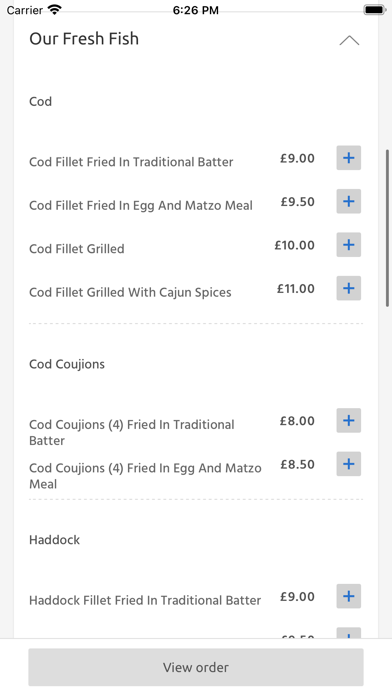Tap Cod Fillet Grilled With Cajun Spices name
Image resolution: width=392 pixels, height=696 pixels.
(130, 293)
